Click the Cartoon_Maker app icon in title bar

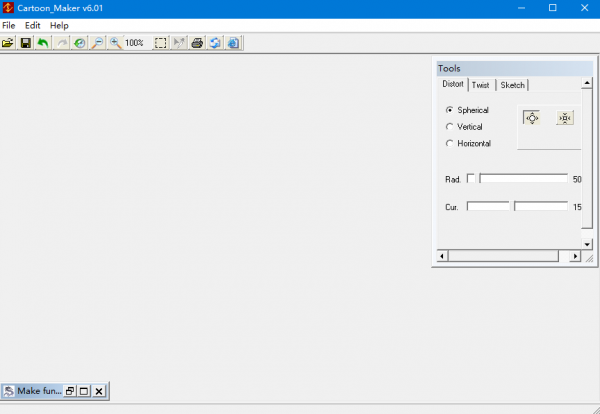[8, 8]
